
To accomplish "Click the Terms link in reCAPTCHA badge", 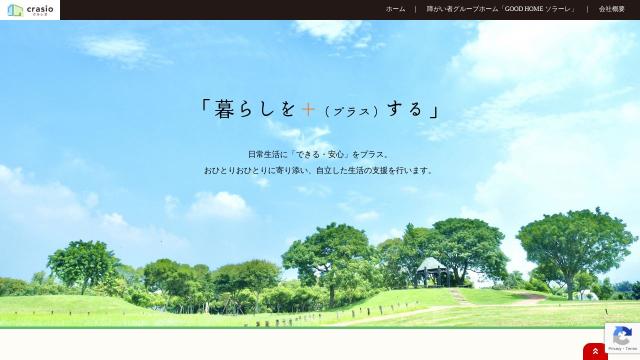I will click(x=631, y=349).
